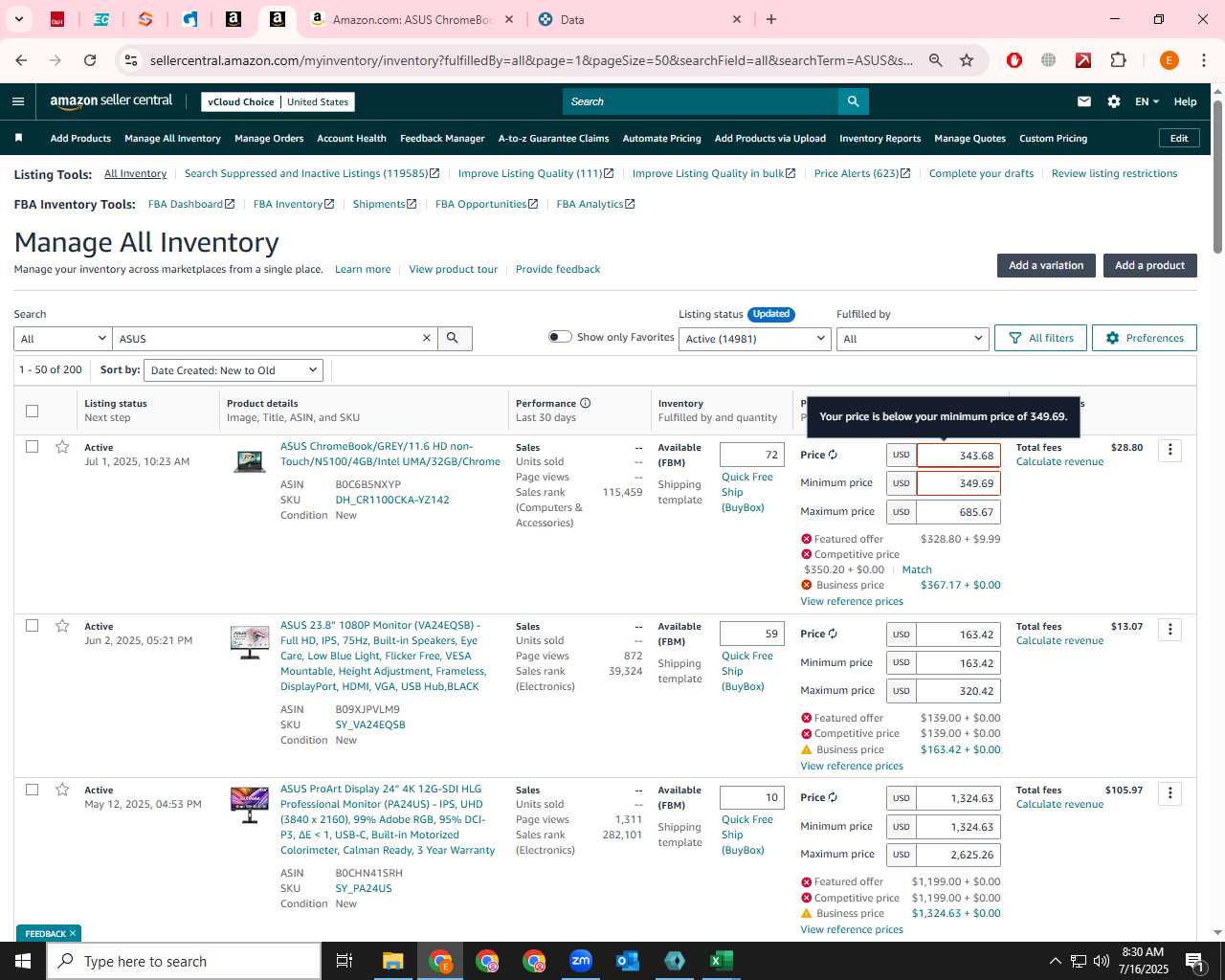Screen dimensions: 1225x980
Task: Open Price Alerts (623) link
Action: point(861,173)
